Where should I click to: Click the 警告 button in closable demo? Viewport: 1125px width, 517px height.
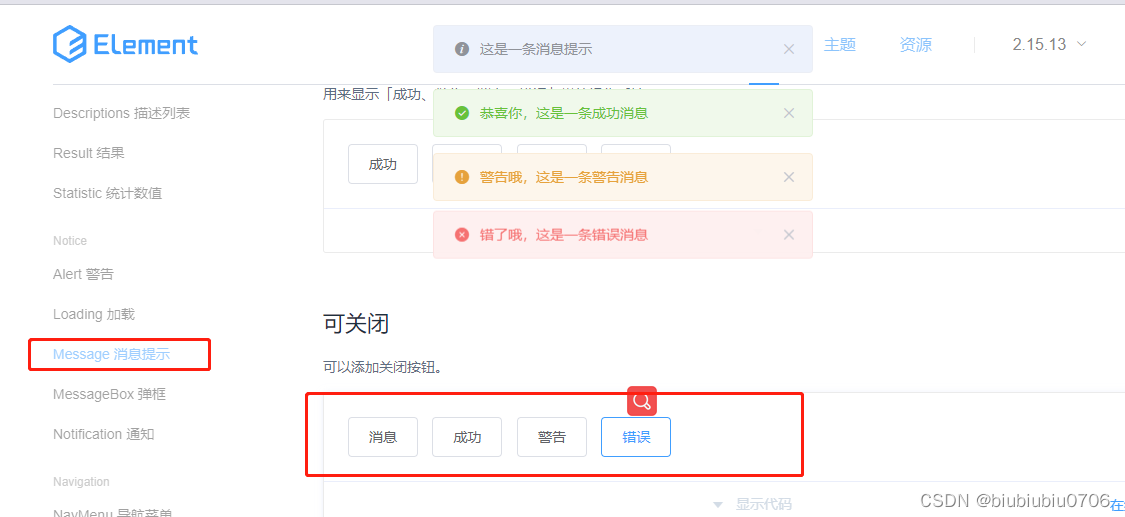click(552, 437)
